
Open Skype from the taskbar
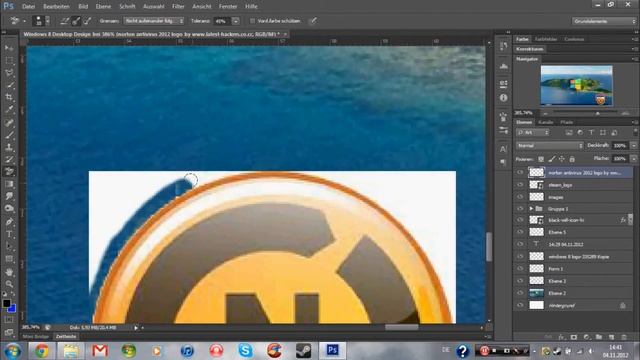coord(245,351)
